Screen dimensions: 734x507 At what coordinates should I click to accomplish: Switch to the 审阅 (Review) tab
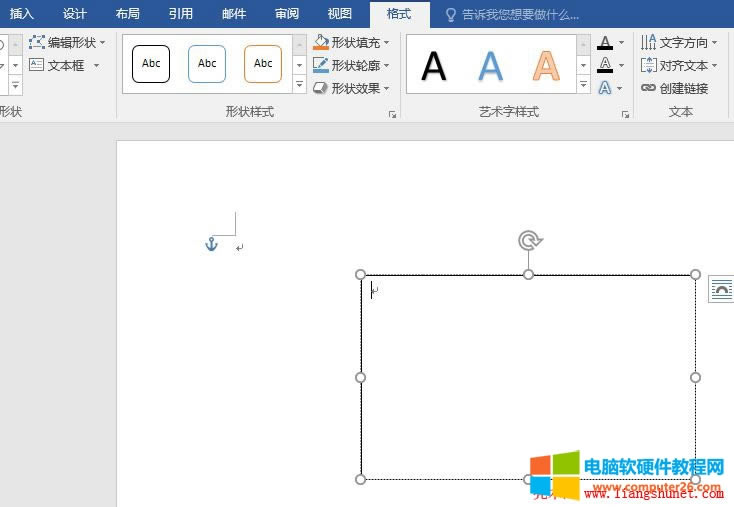pos(286,14)
